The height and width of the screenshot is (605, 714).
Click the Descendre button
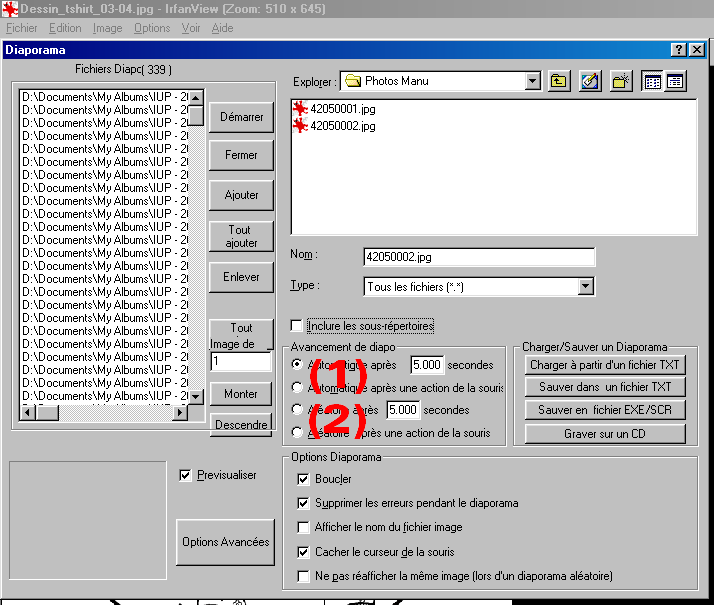(x=241, y=425)
